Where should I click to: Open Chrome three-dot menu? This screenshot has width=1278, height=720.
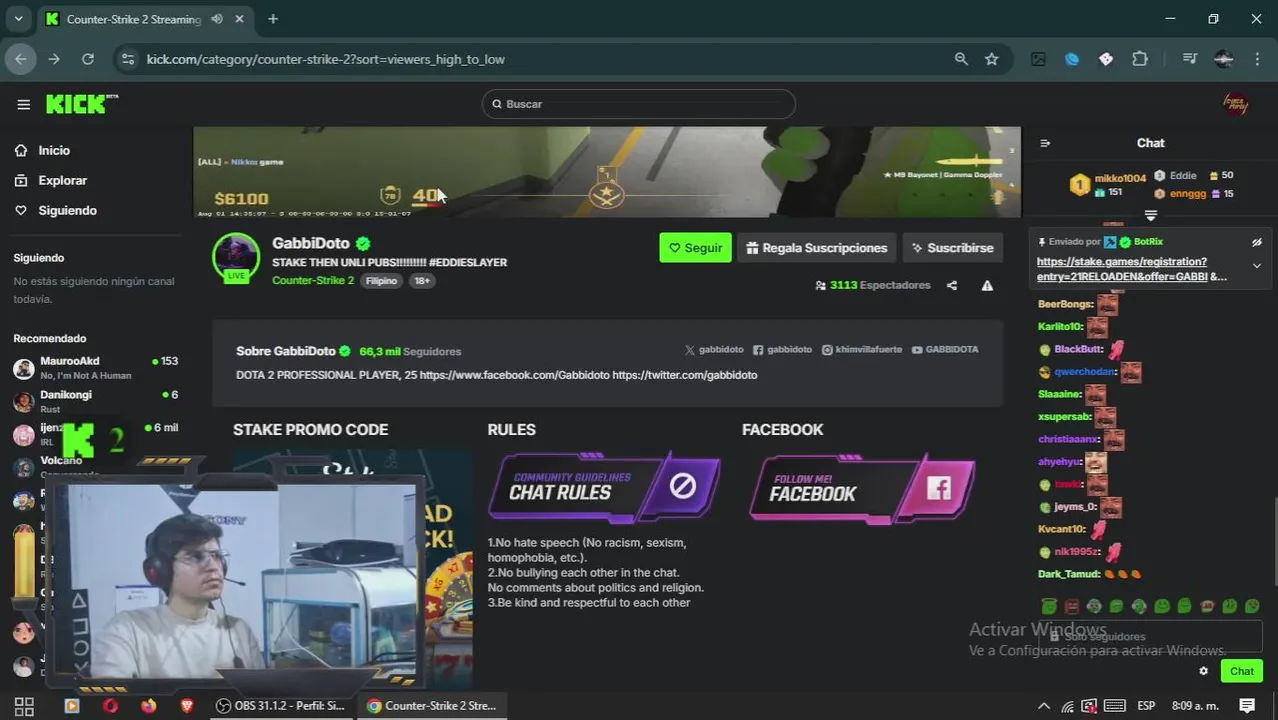pyautogui.click(x=1257, y=59)
